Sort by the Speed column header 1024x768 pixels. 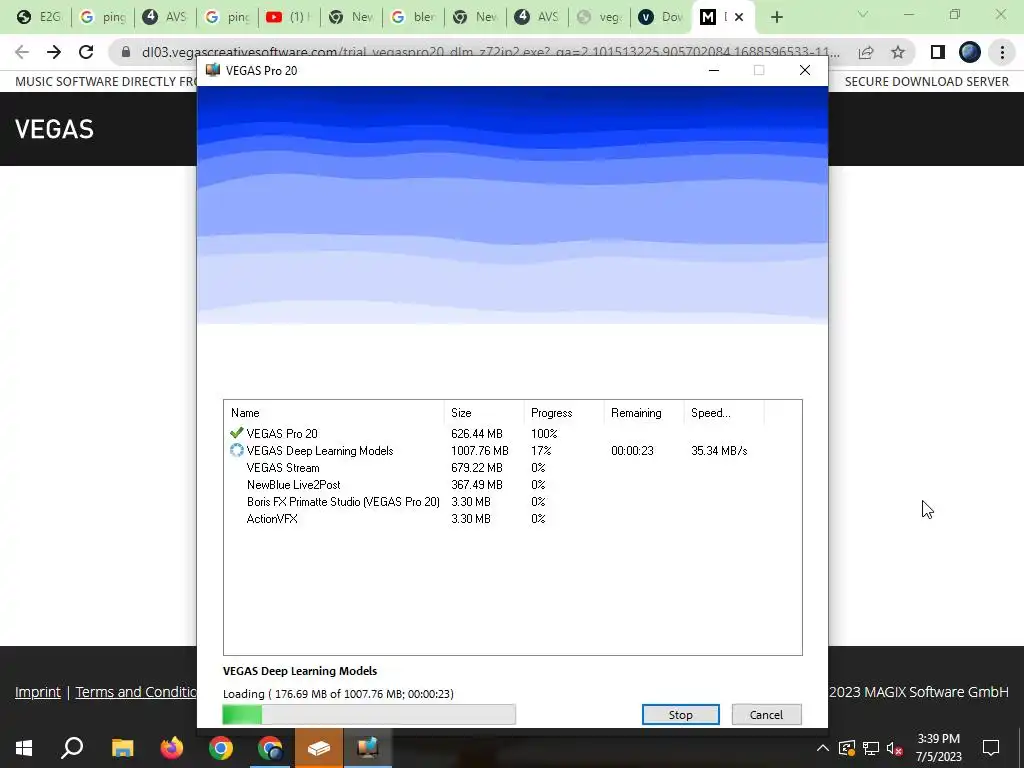point(724,413)
